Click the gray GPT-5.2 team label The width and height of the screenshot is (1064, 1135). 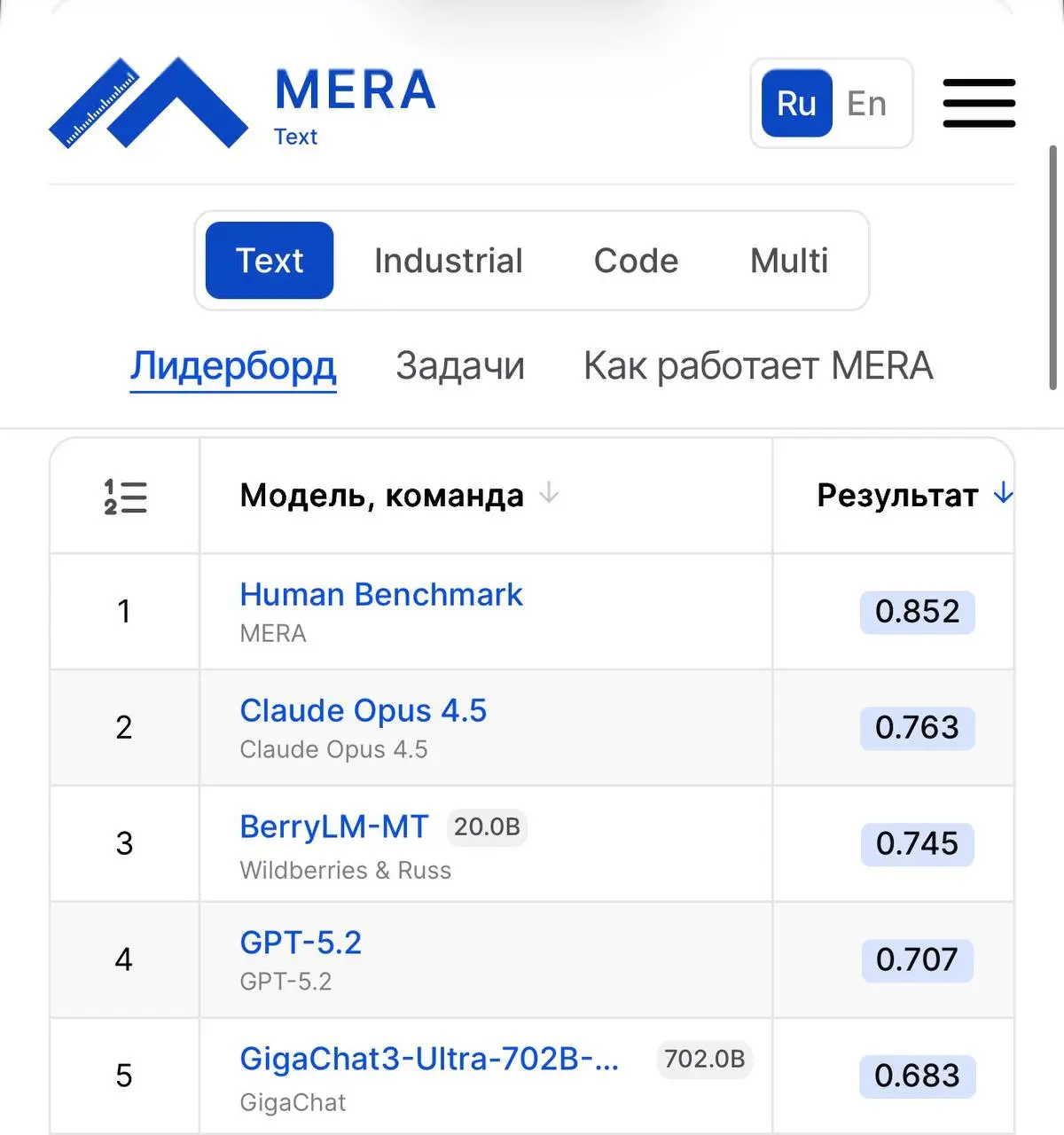(286, 982)
